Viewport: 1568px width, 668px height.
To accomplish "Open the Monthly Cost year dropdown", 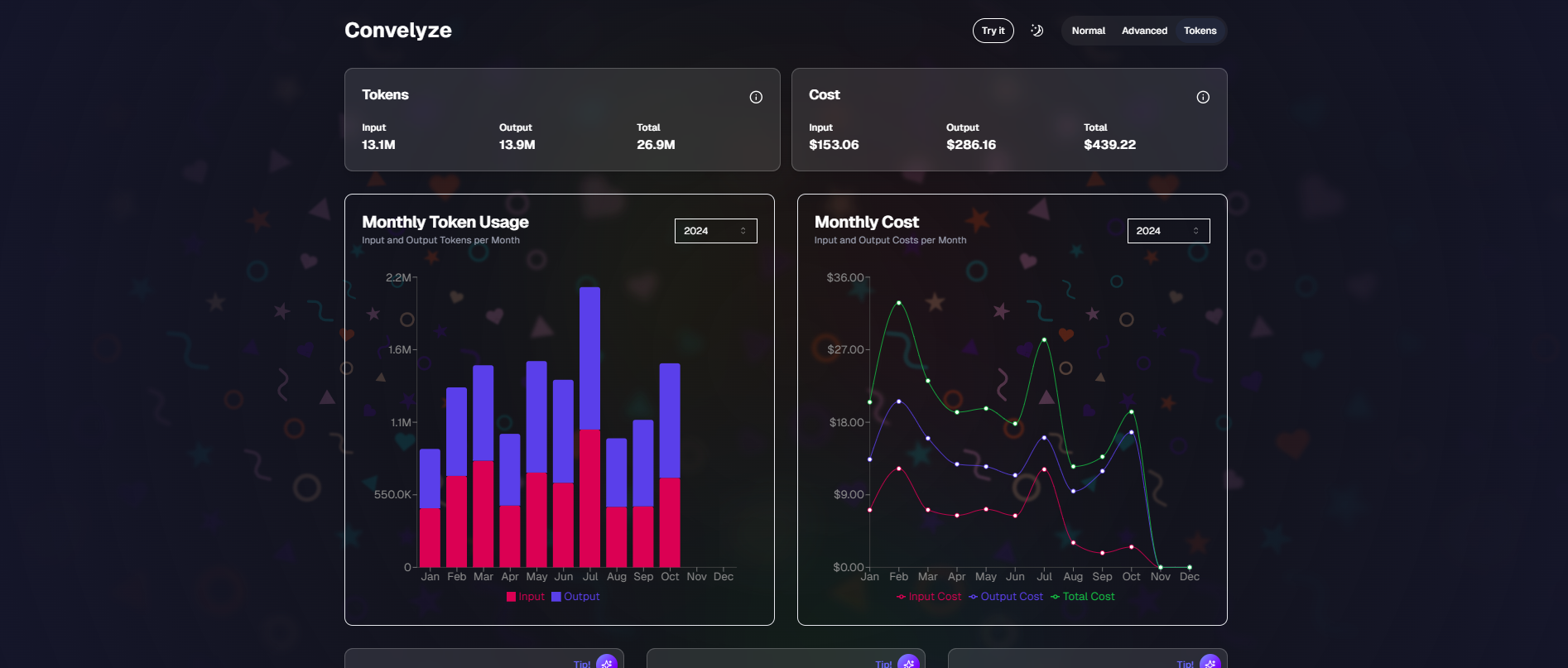I will point(1168,231).
